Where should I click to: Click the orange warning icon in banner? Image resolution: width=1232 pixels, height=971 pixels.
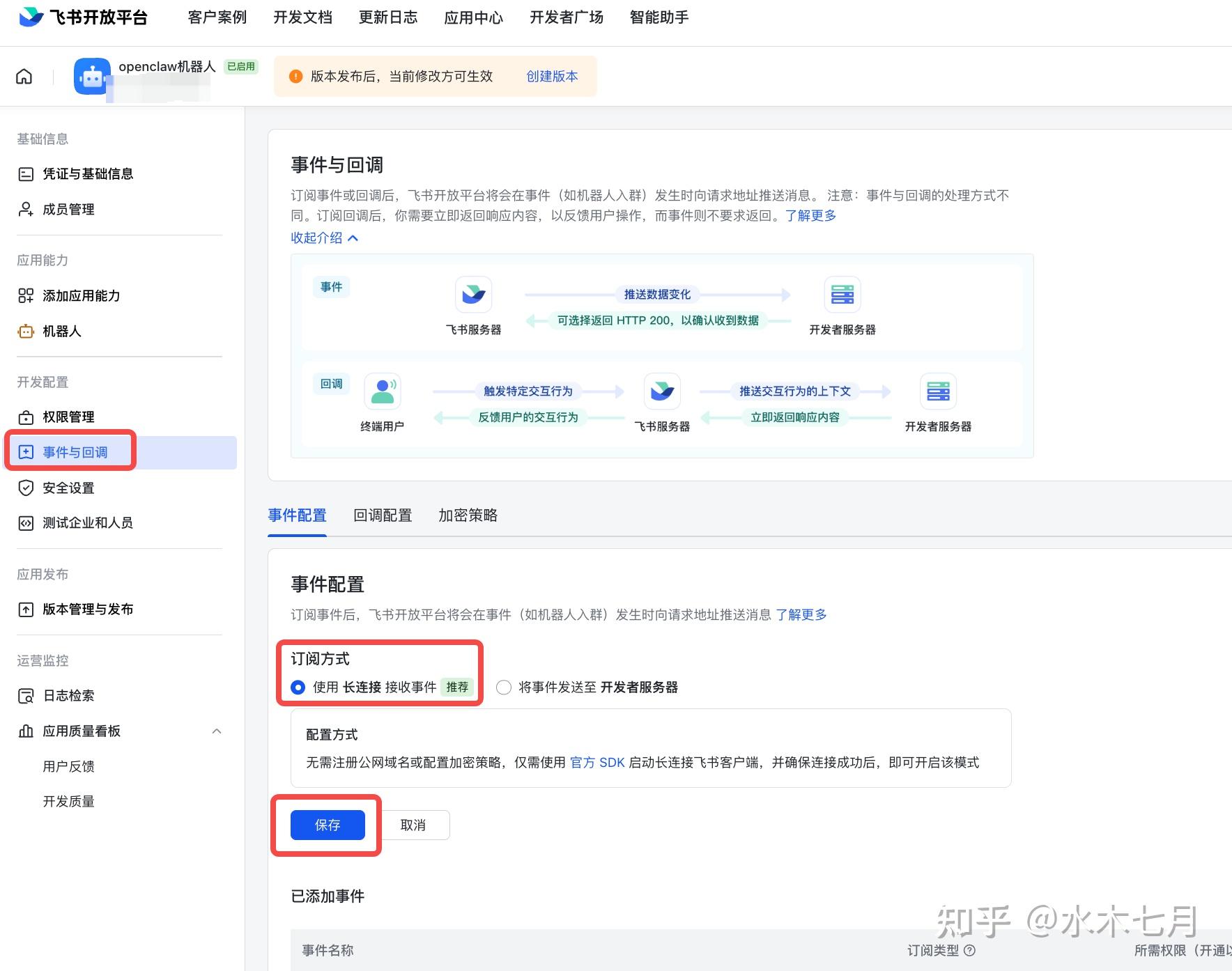pos(295,77)
